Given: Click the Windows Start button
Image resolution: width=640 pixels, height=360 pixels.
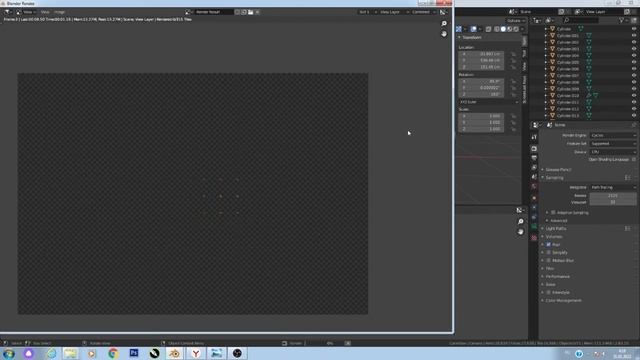Looking at the screenshot, I should point(9,353).
